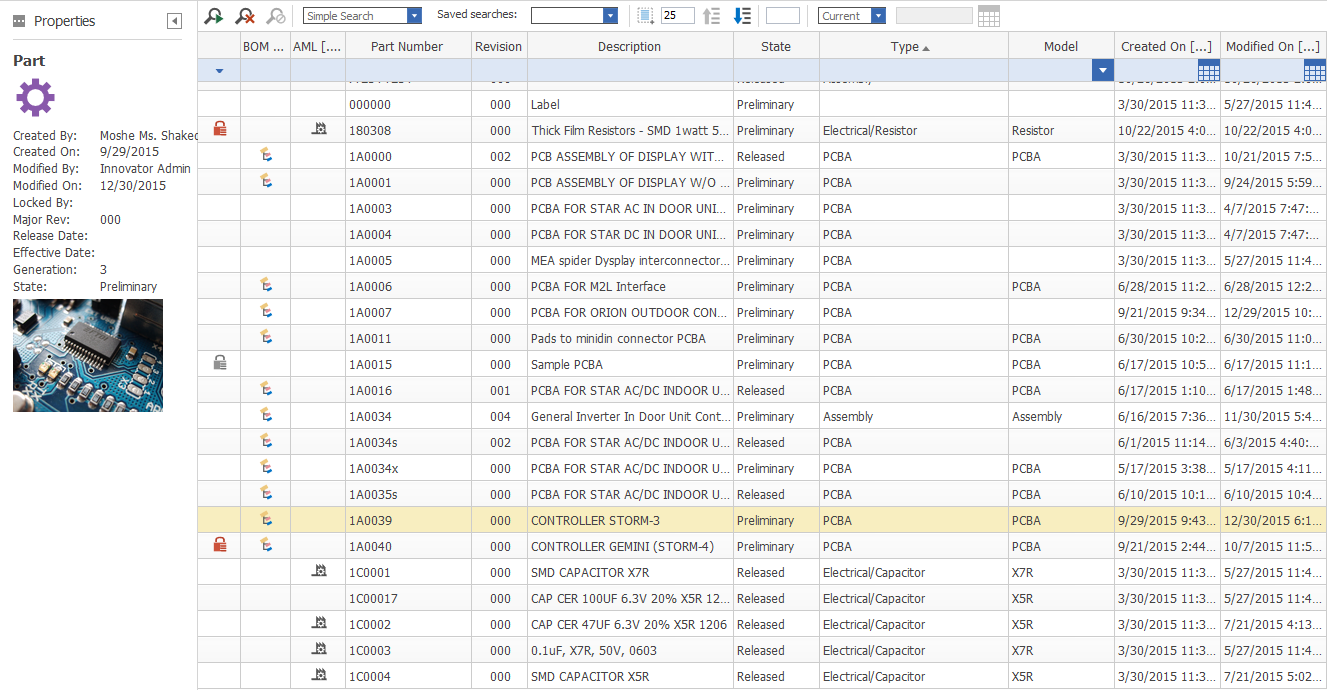Sort by Part Number column header
This screenshot has height=690, width=1327.
[408, 46]
